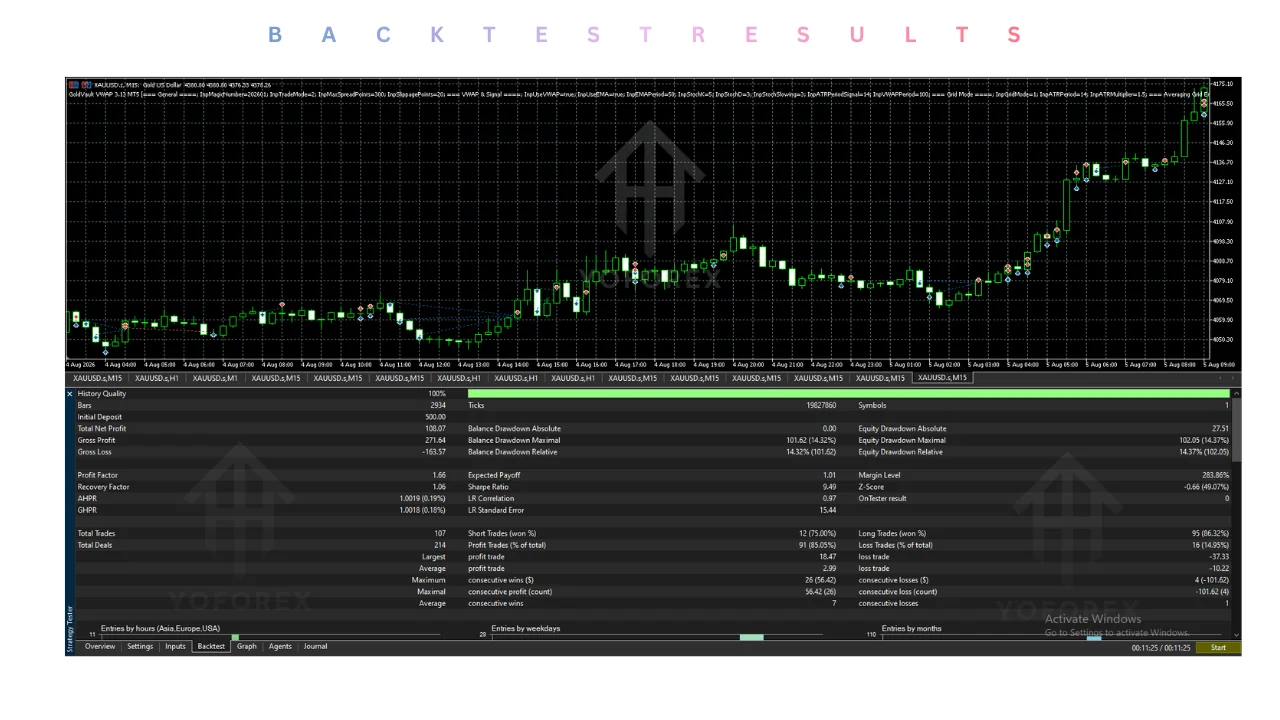Click the Balance Drawdown Relative label
This screenshot has width=1280, height=720.
(514, 452)
